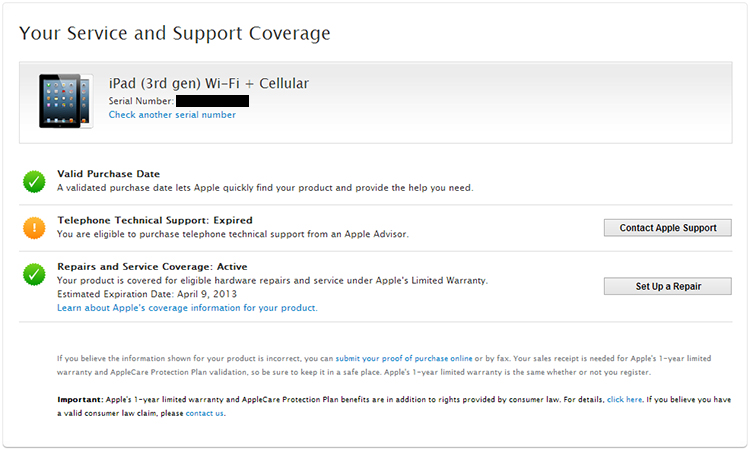The image size is (750, 450).
Task: Click green checkmark icon for Repairs and Service Coverage
Action: coord(34,274)
